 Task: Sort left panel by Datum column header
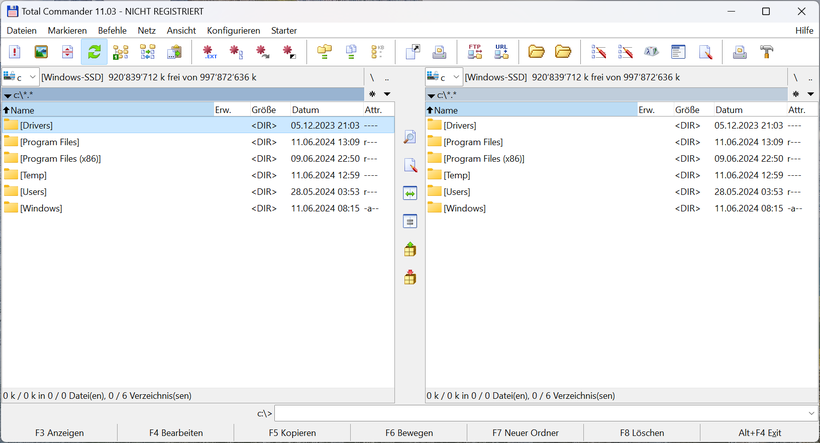pos(326,110)
